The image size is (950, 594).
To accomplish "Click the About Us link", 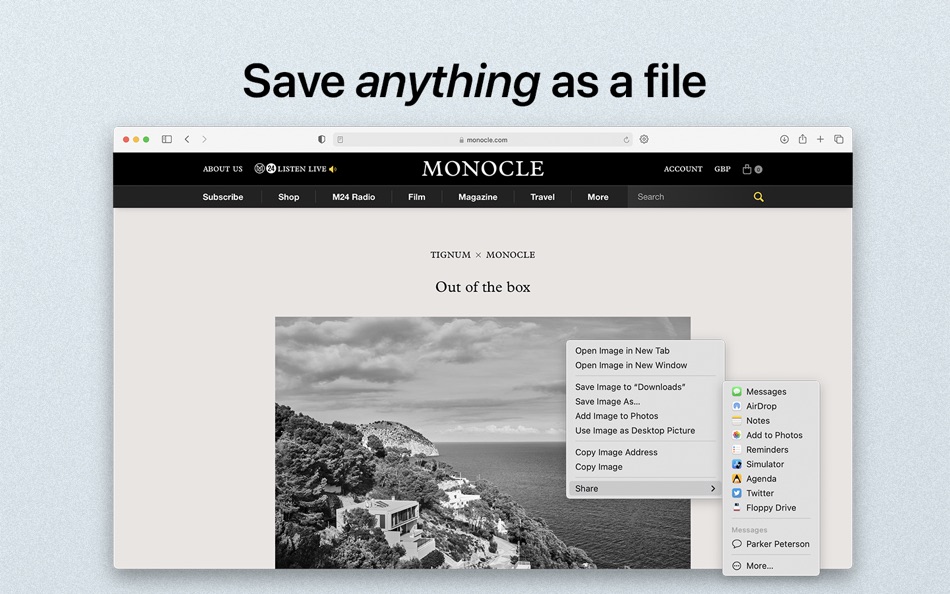I will (222, 169).
